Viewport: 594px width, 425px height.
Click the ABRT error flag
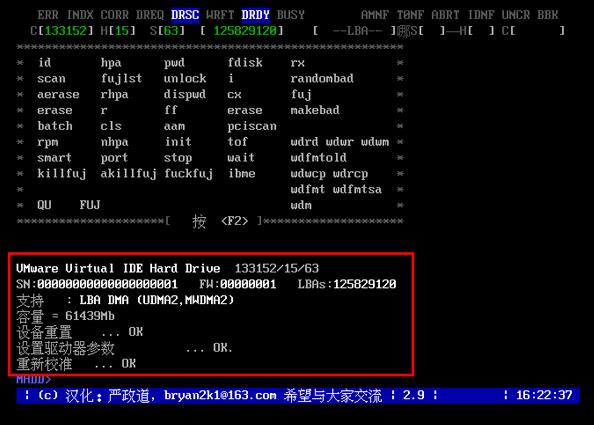pos(446,15)
